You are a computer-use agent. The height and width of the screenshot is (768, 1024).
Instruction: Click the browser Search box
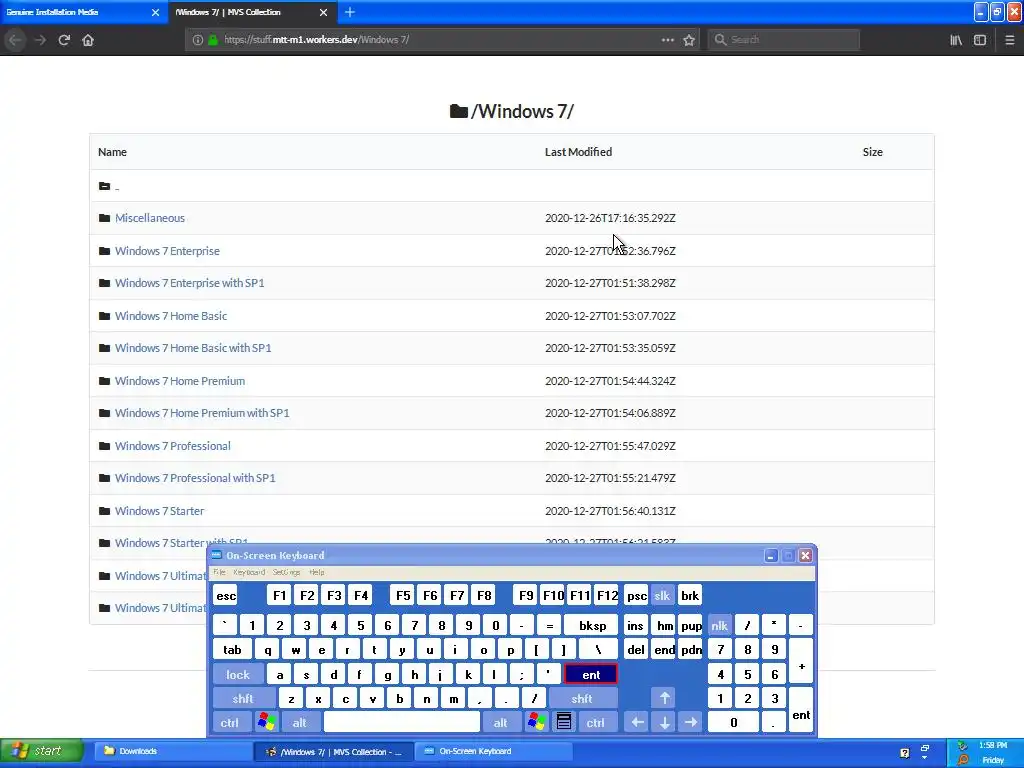click(x=784, y=40)
